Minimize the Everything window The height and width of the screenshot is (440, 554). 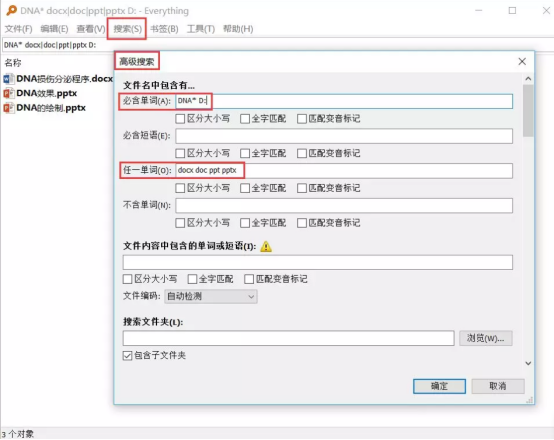click(x=479, y=11)
